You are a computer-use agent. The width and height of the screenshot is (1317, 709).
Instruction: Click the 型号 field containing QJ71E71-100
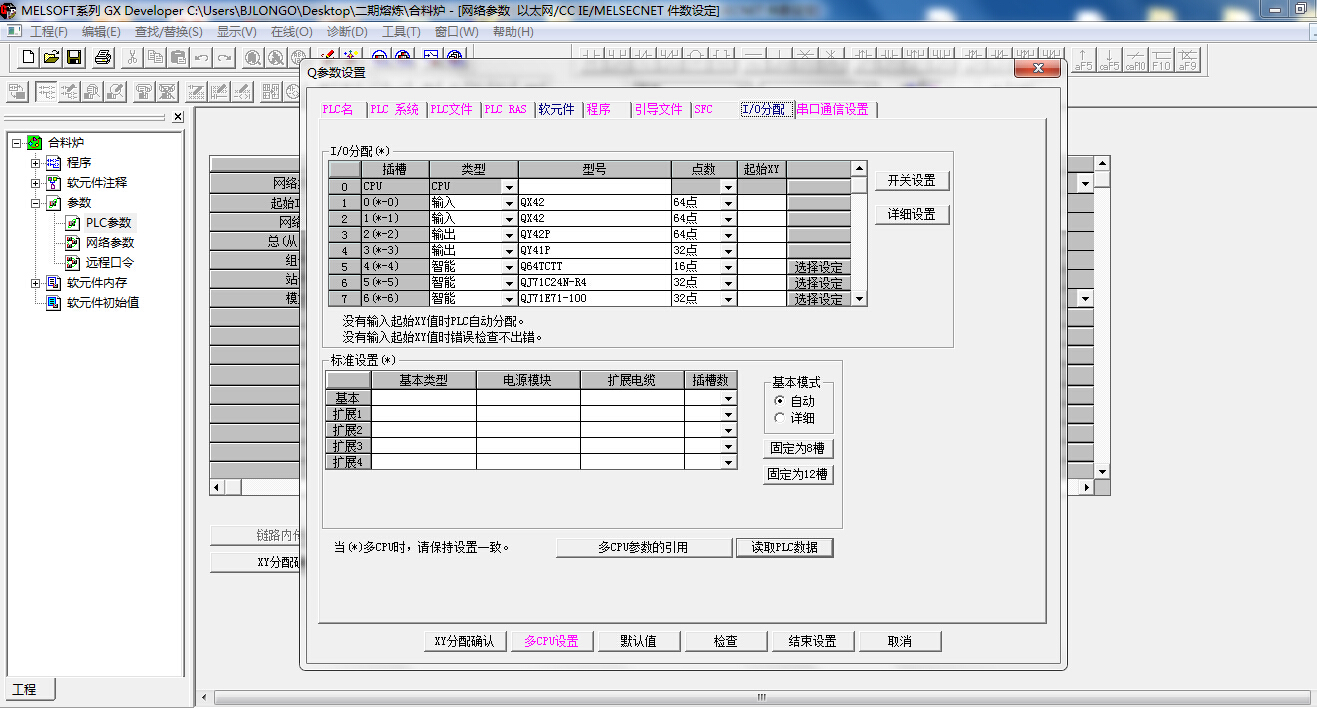[x=593, y=298]
